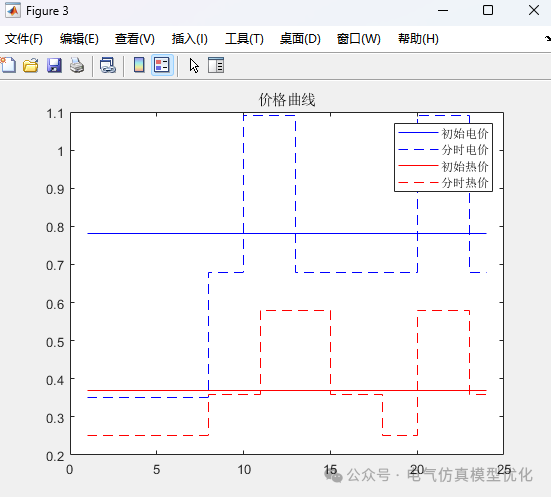Click the MATLAB logo in title bar
This screenshot has height=497, width=551.
[x=13, y=11]
